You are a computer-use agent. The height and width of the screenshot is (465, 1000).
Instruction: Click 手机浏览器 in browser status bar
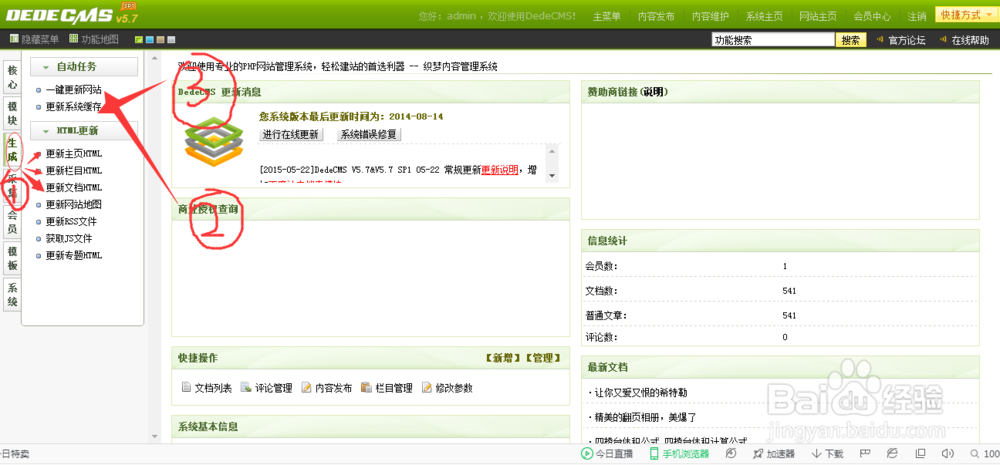[x=679, y=454]
